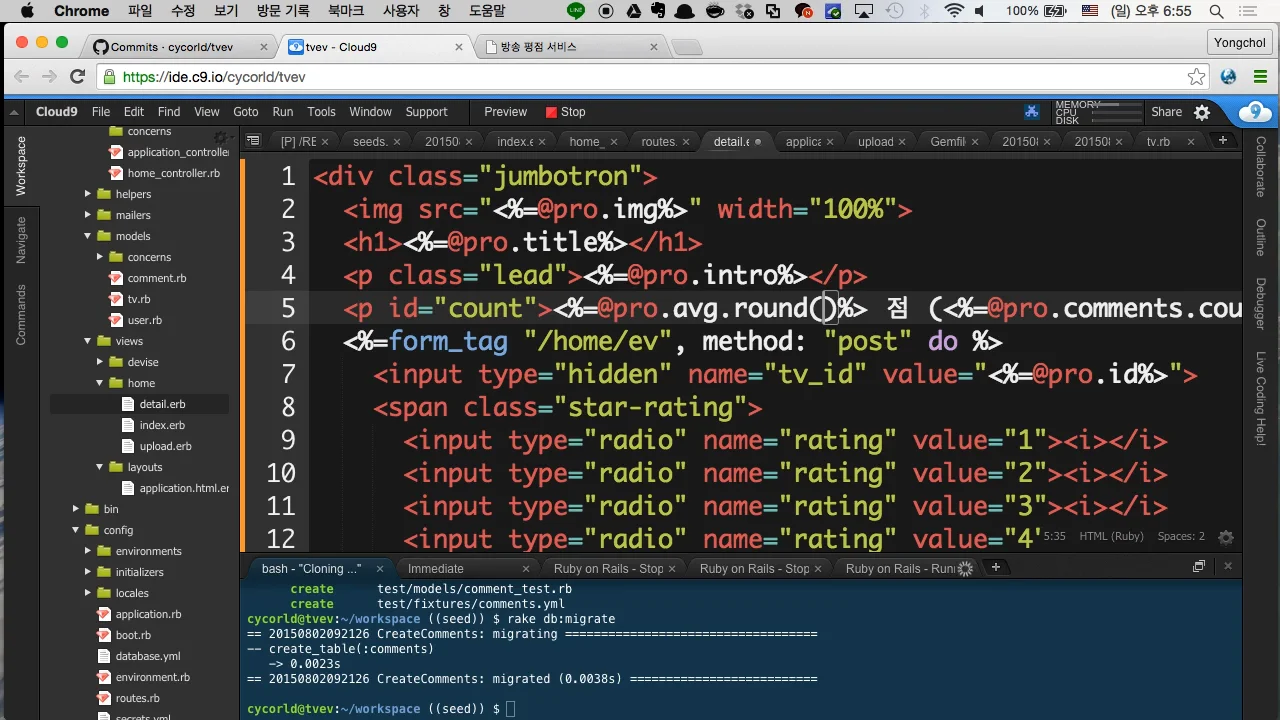1280x720 pixels.
Task: Click the Chrome address bar
Action: point(642,77)
